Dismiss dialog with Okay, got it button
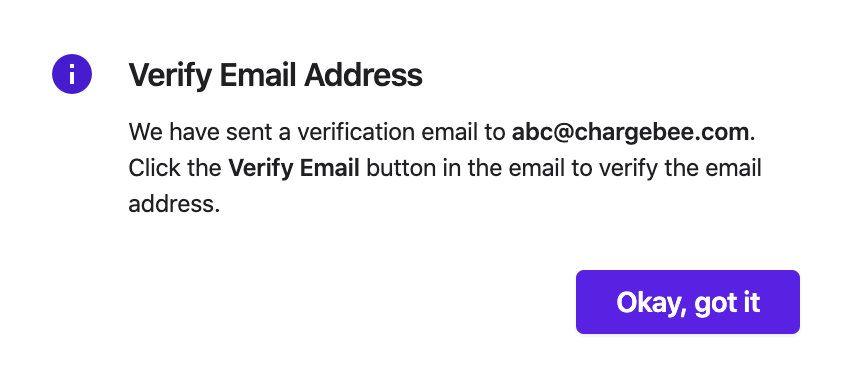The image size is (854, 388). (x=687, y=302)
